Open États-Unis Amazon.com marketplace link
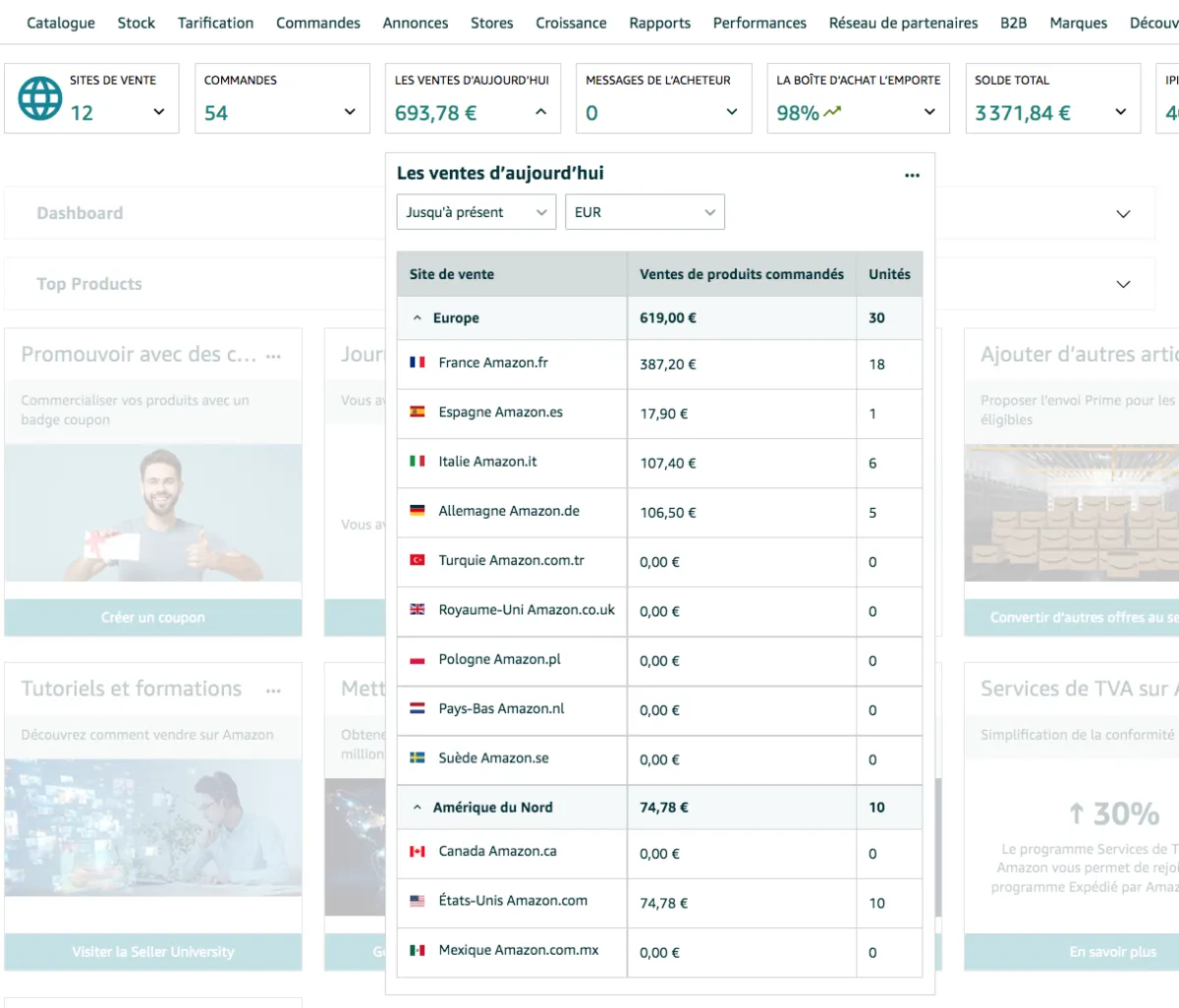 click(x=513, y=900)
